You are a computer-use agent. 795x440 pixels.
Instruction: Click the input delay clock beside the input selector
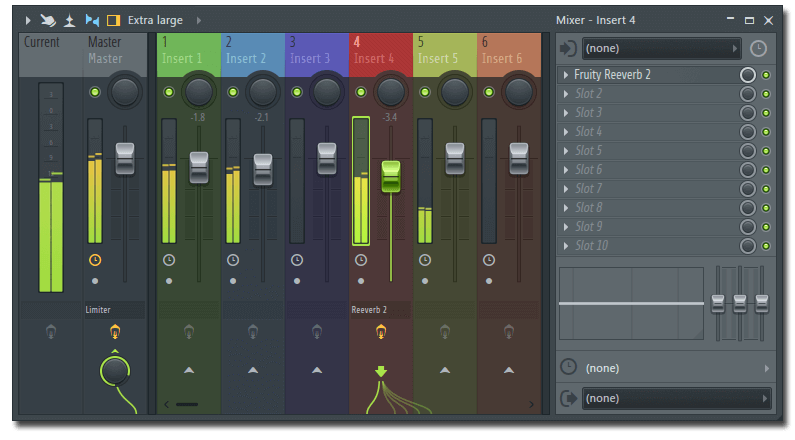point(758,48)
